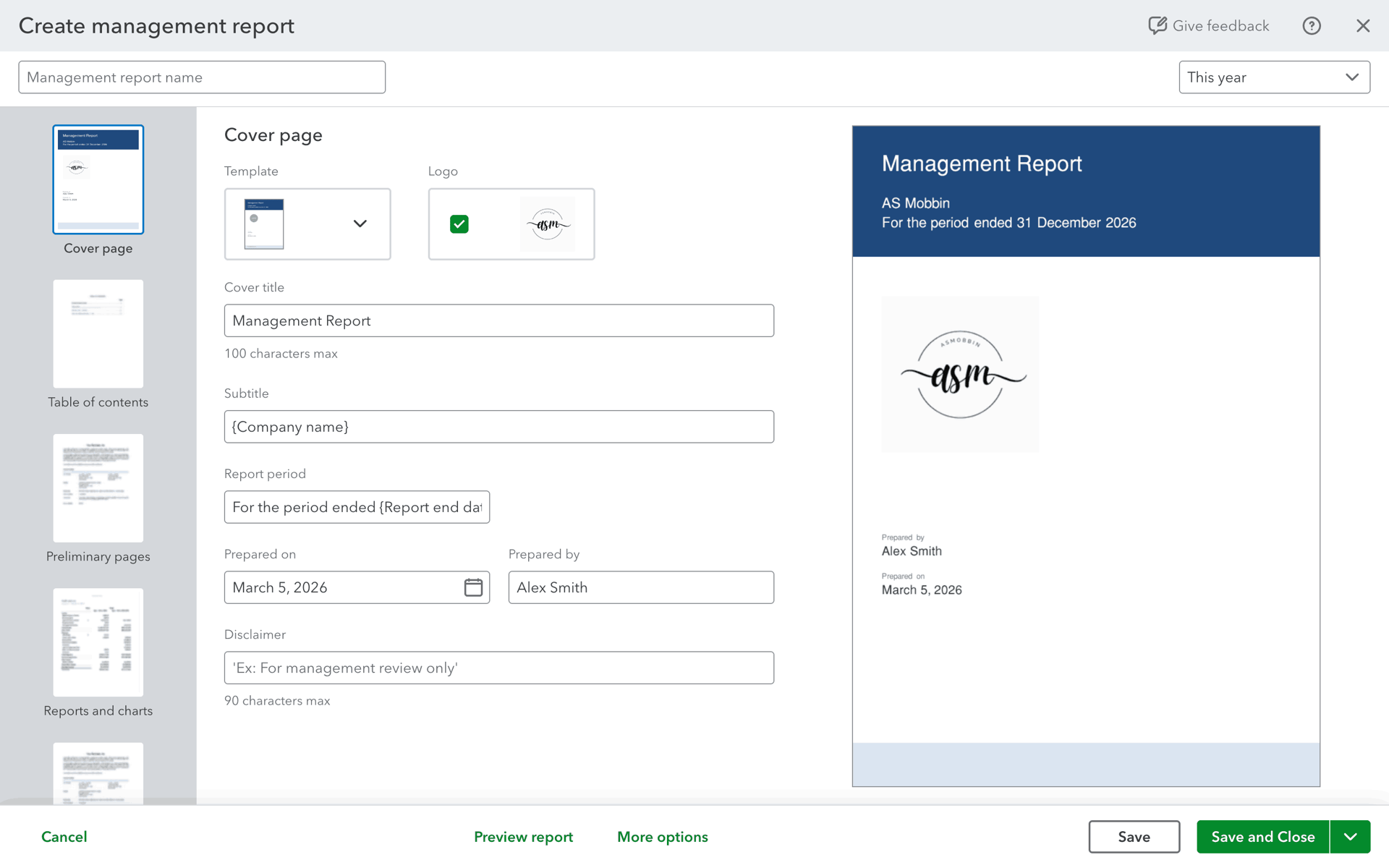Click 'Management Report' heading in preview
Screen dimensions: 1389x868
tap(982, 163)
